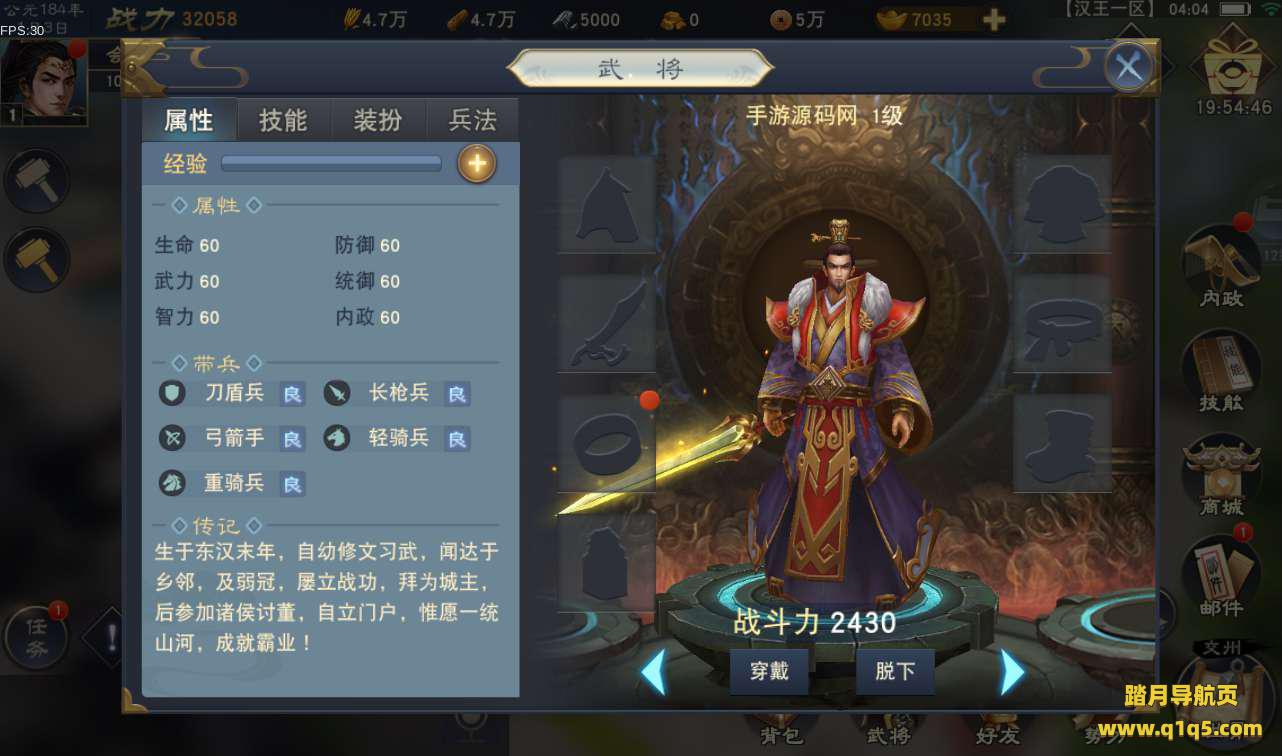Add experience with the plus button

(477, 163)
